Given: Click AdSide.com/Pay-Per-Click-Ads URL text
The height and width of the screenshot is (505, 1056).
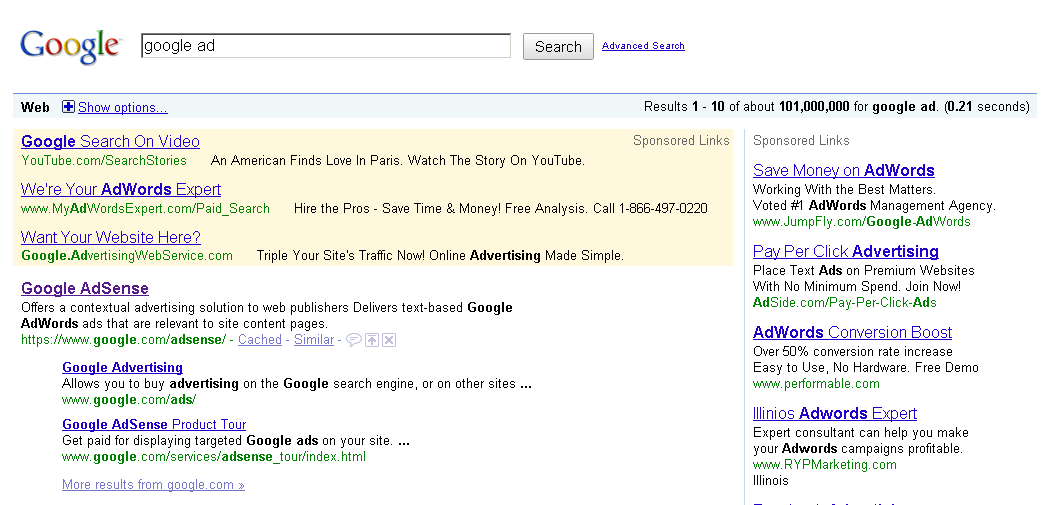Looking at the screenshot, I should tap(845, 303).
